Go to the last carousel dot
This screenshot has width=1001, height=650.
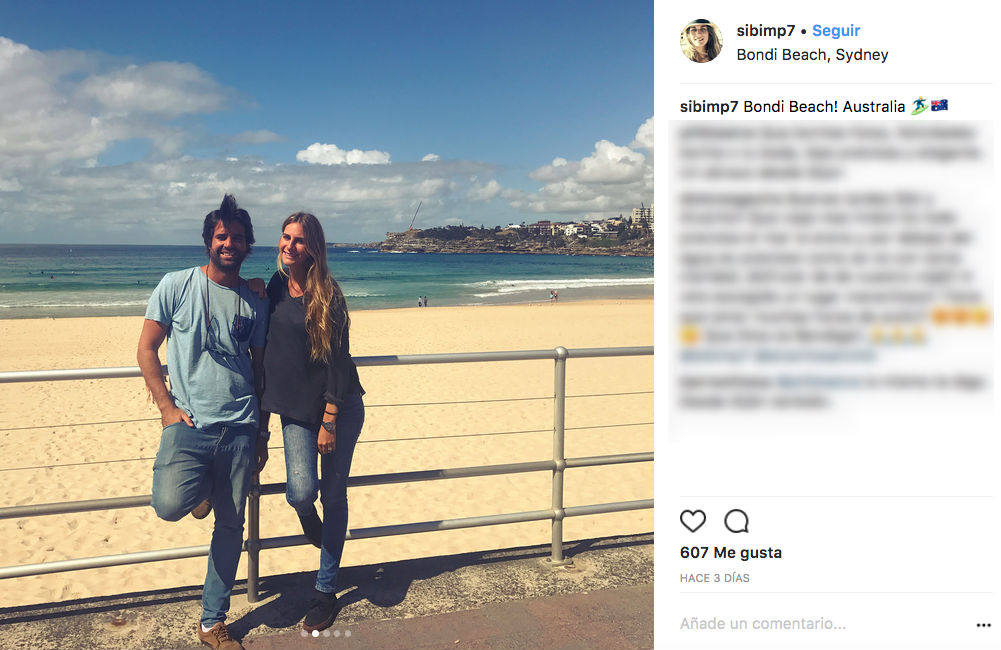click(348, 633)
